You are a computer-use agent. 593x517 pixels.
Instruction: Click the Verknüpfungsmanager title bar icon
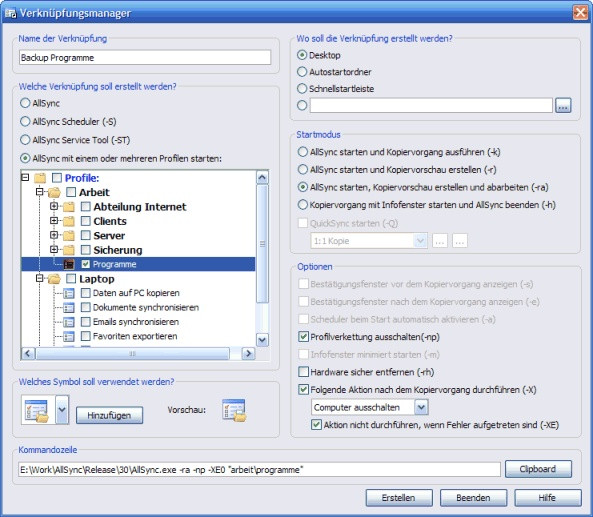[11, 13]
